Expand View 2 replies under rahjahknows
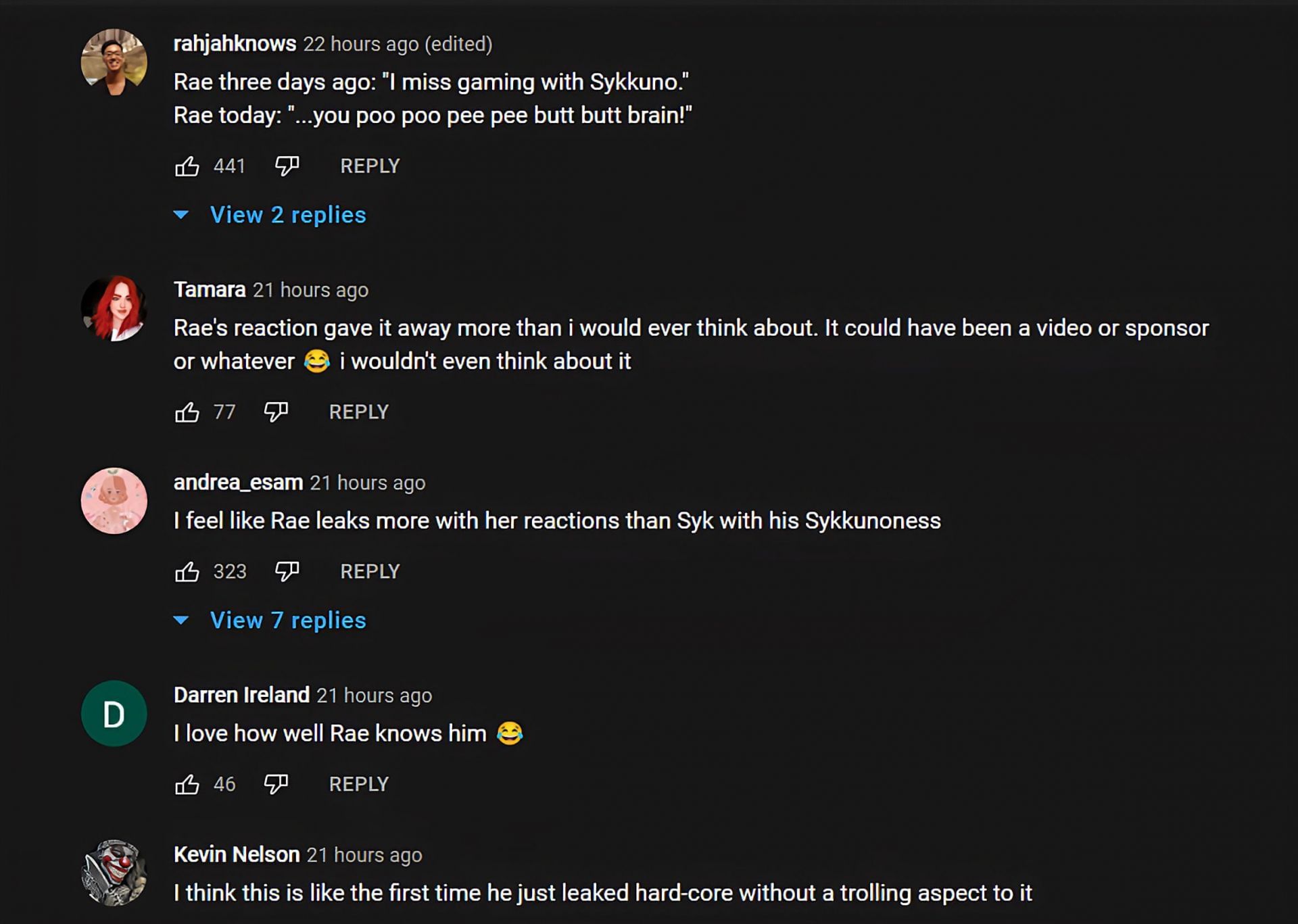Image resolution: width=1298 pixels, height=924 pixels. 287,215
